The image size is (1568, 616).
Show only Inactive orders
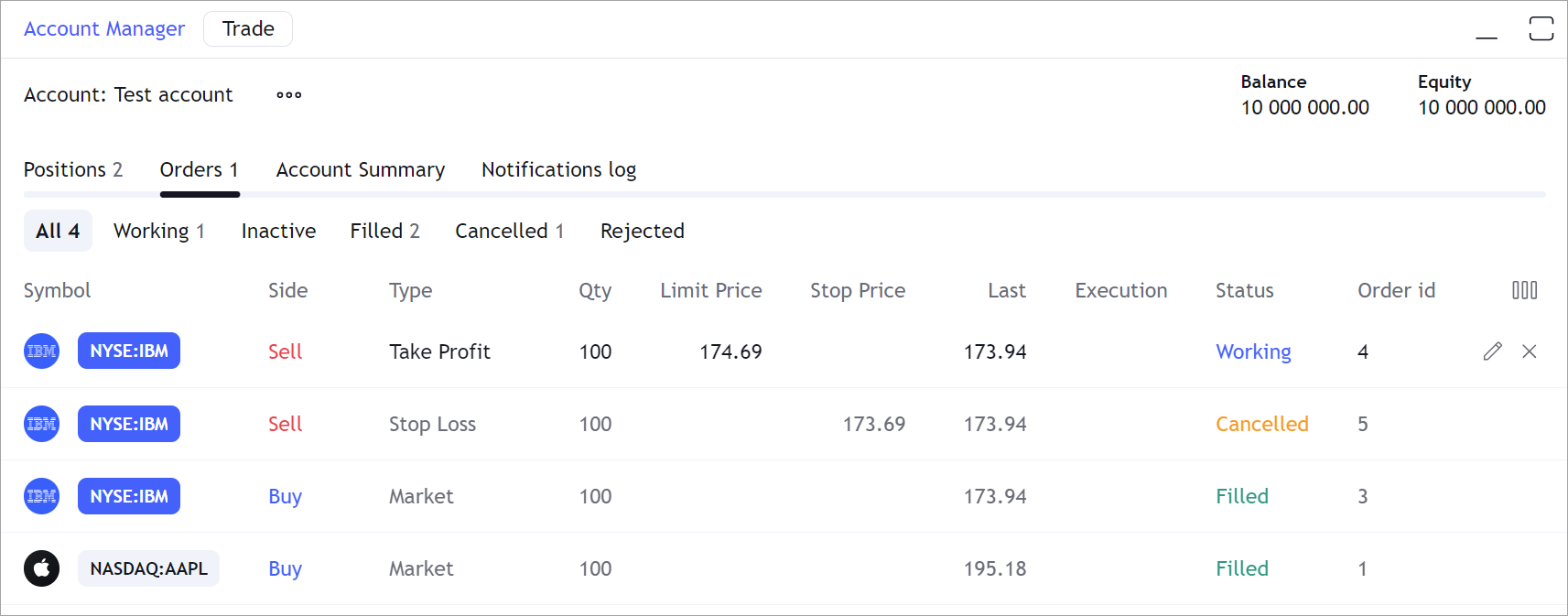coord(278,231)
